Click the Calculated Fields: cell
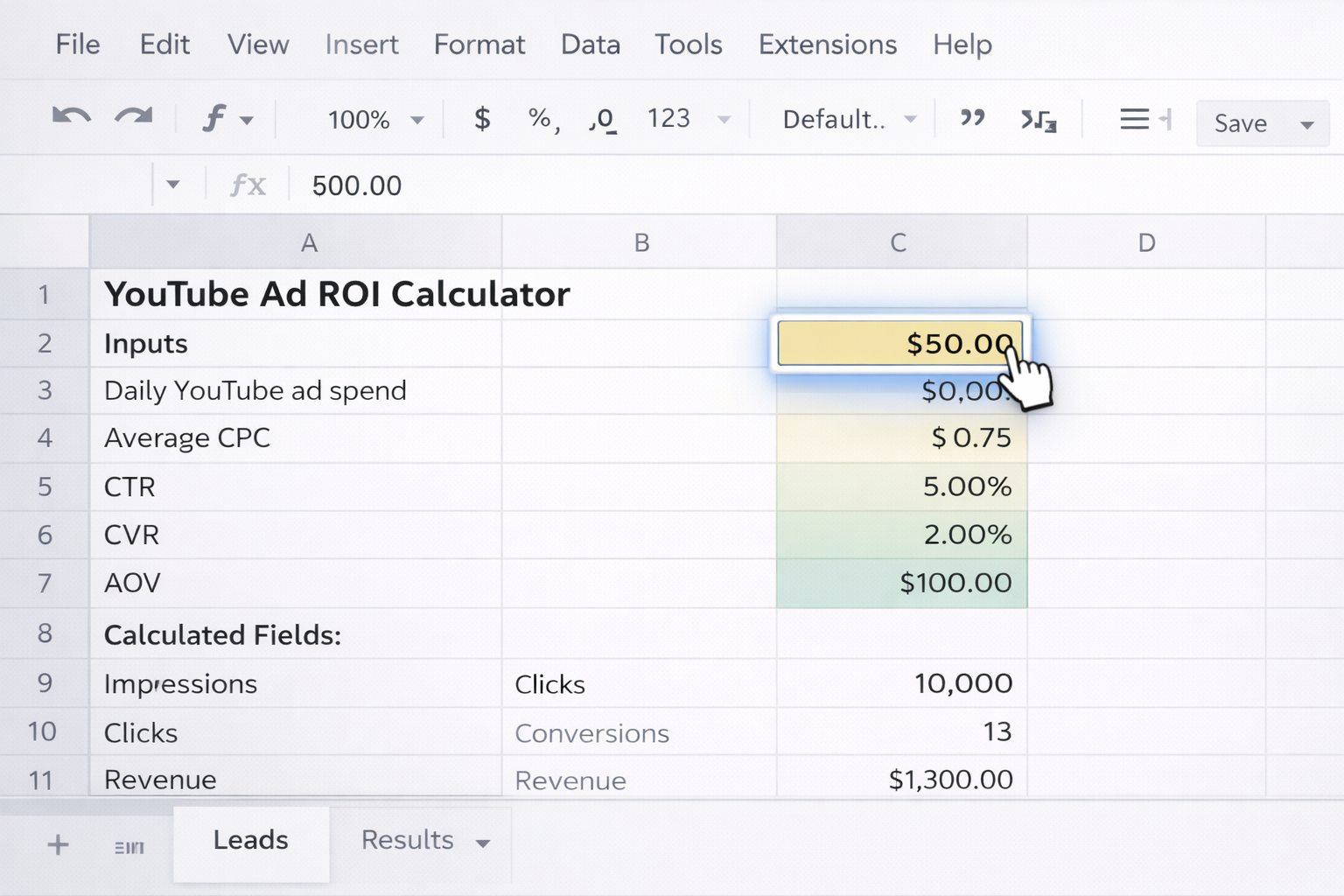Screen dimensions: 1344x896 296,634
